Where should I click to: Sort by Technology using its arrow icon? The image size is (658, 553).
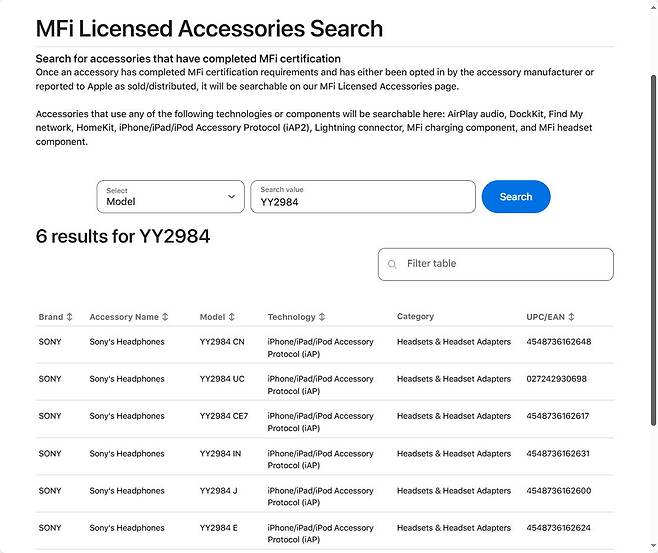(322, 317)
